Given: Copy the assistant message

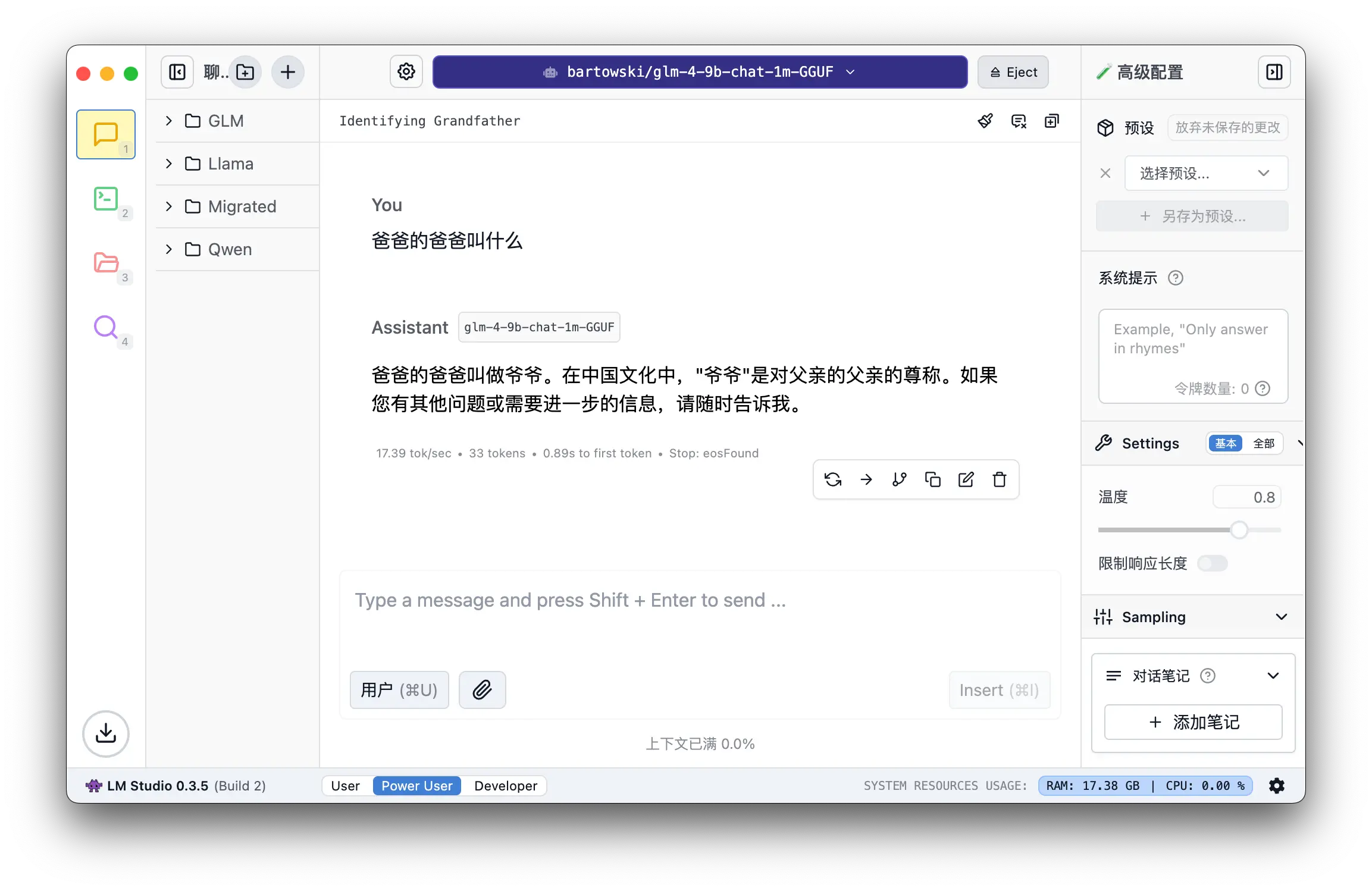Looking at the screenshot, I should coord(932,479).
